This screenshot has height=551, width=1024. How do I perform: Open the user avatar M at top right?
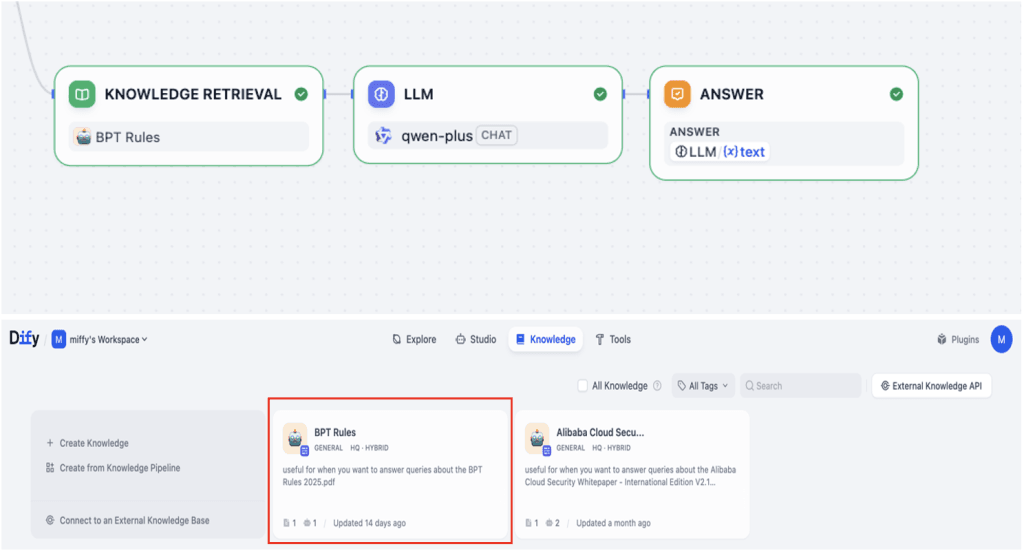[x=1001, y=339]
